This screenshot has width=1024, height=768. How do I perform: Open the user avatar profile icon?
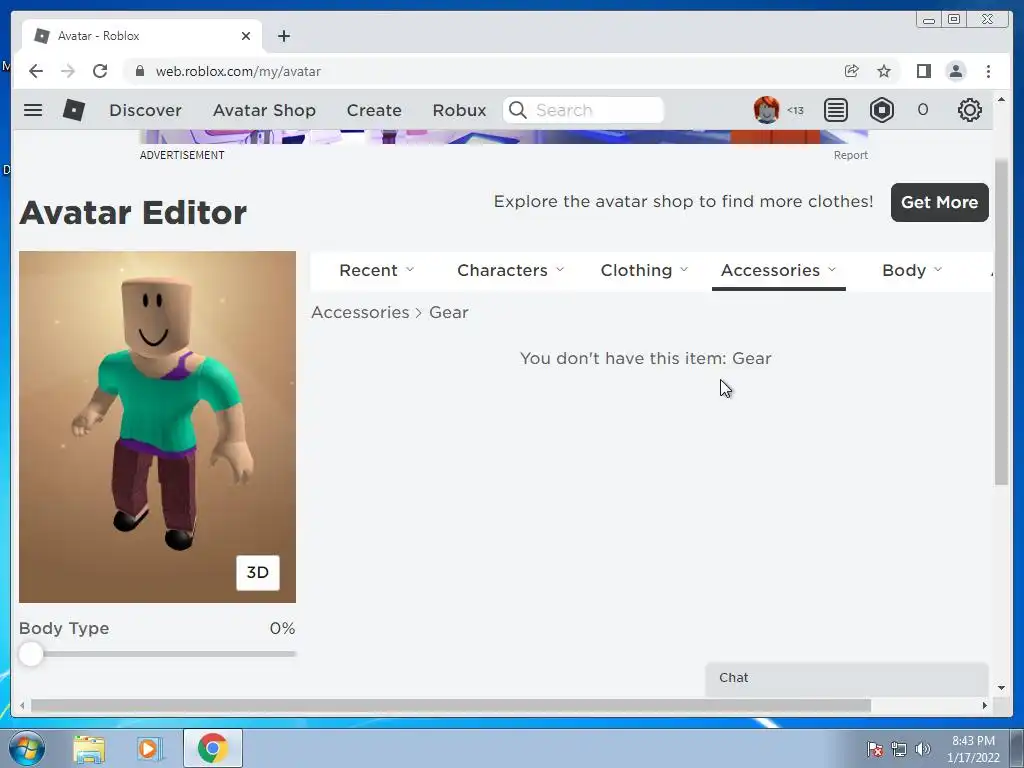pyautogui.click(x=766, y=110)
